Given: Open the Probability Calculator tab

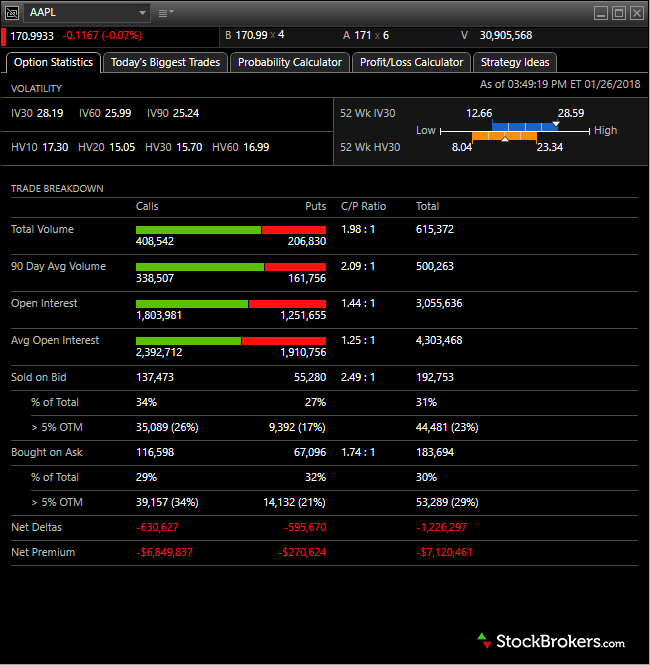Looking at the screenshot, I should click(x=290, y=62).
